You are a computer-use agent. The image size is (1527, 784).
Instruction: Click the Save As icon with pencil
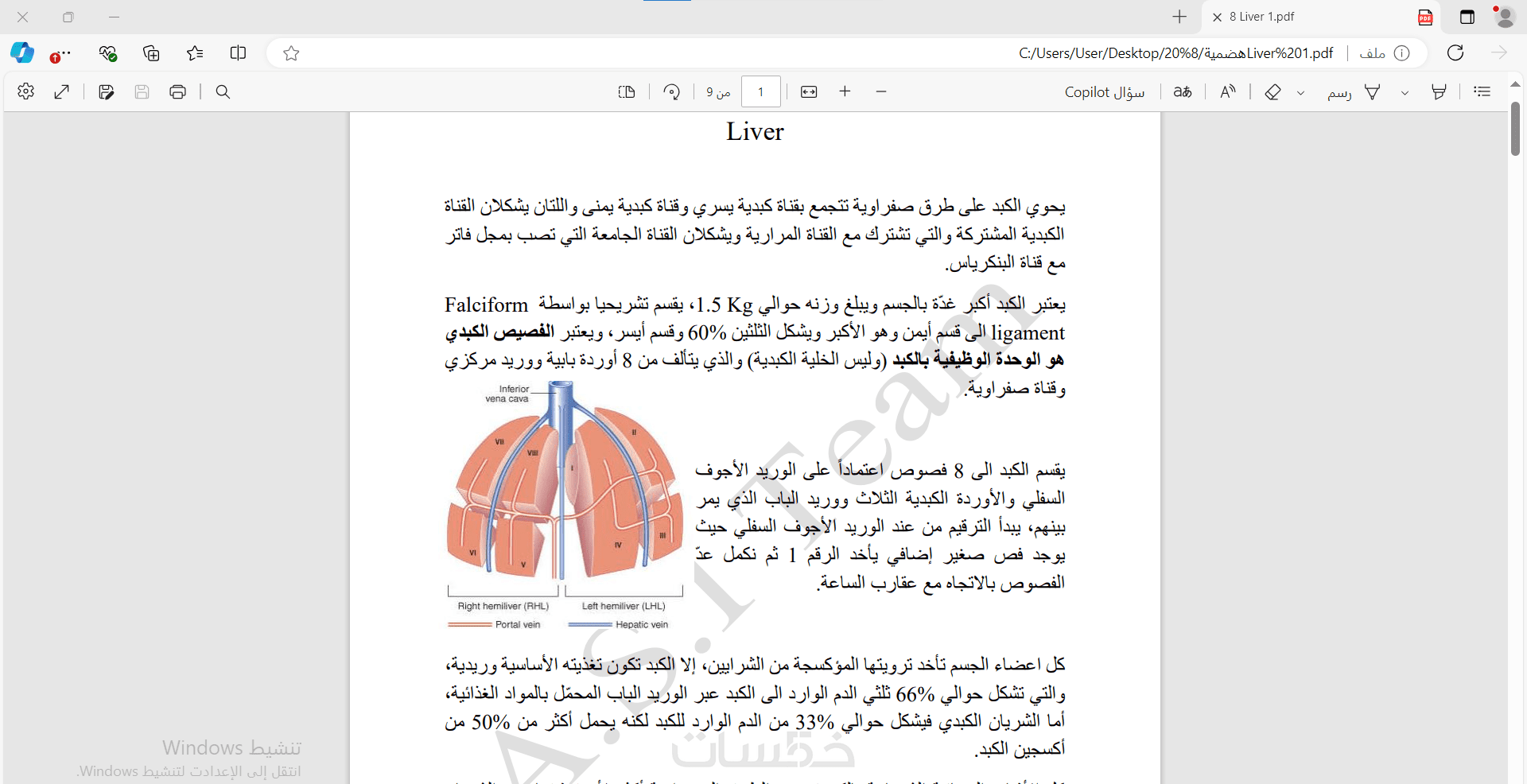coord(106,91)
